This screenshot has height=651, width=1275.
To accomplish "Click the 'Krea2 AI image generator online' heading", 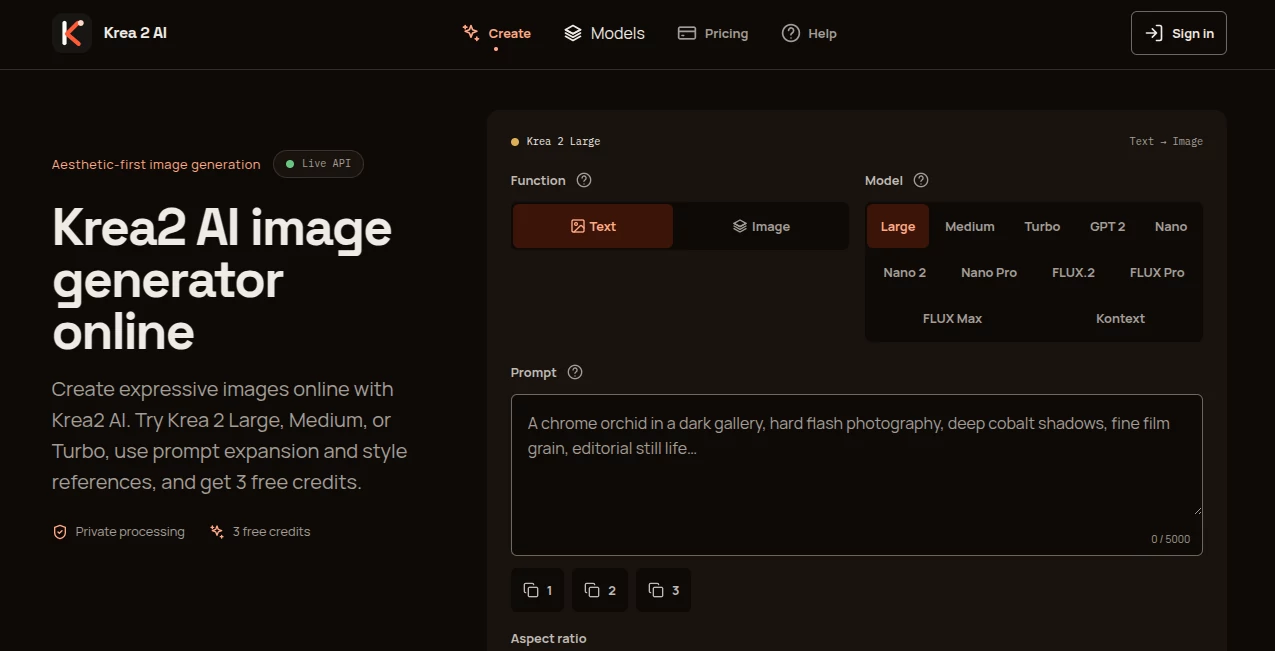I will pos(222,280).
